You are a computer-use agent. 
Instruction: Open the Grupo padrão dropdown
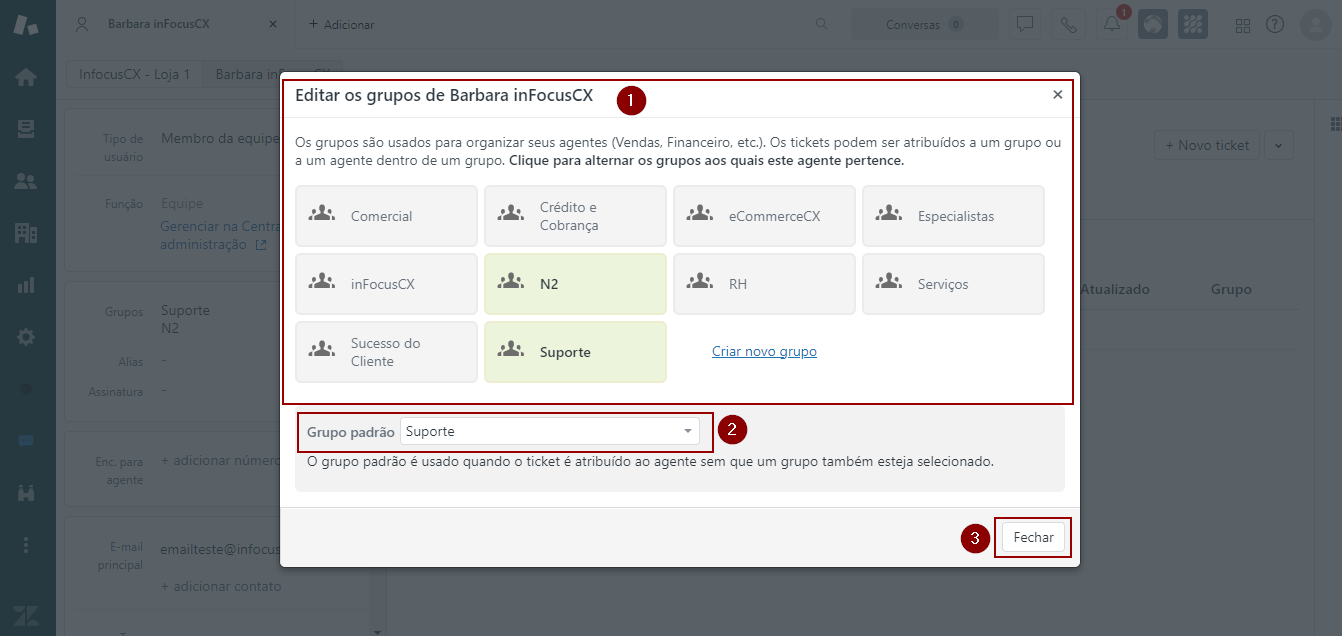549,431
